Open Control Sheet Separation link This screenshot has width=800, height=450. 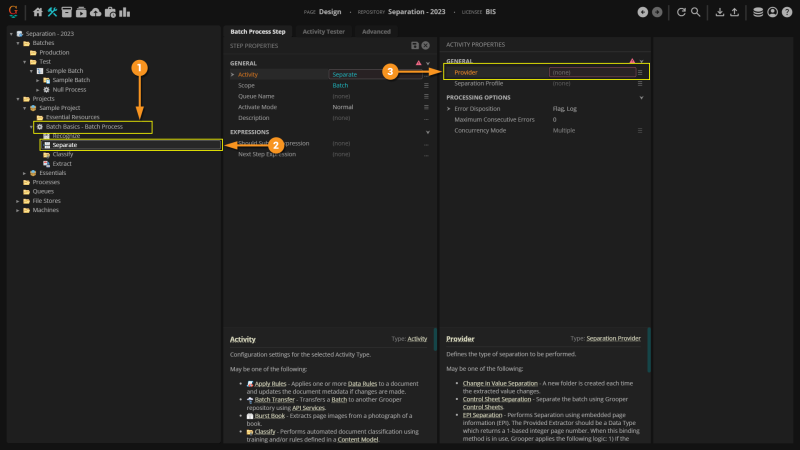[x=497, y=399]
